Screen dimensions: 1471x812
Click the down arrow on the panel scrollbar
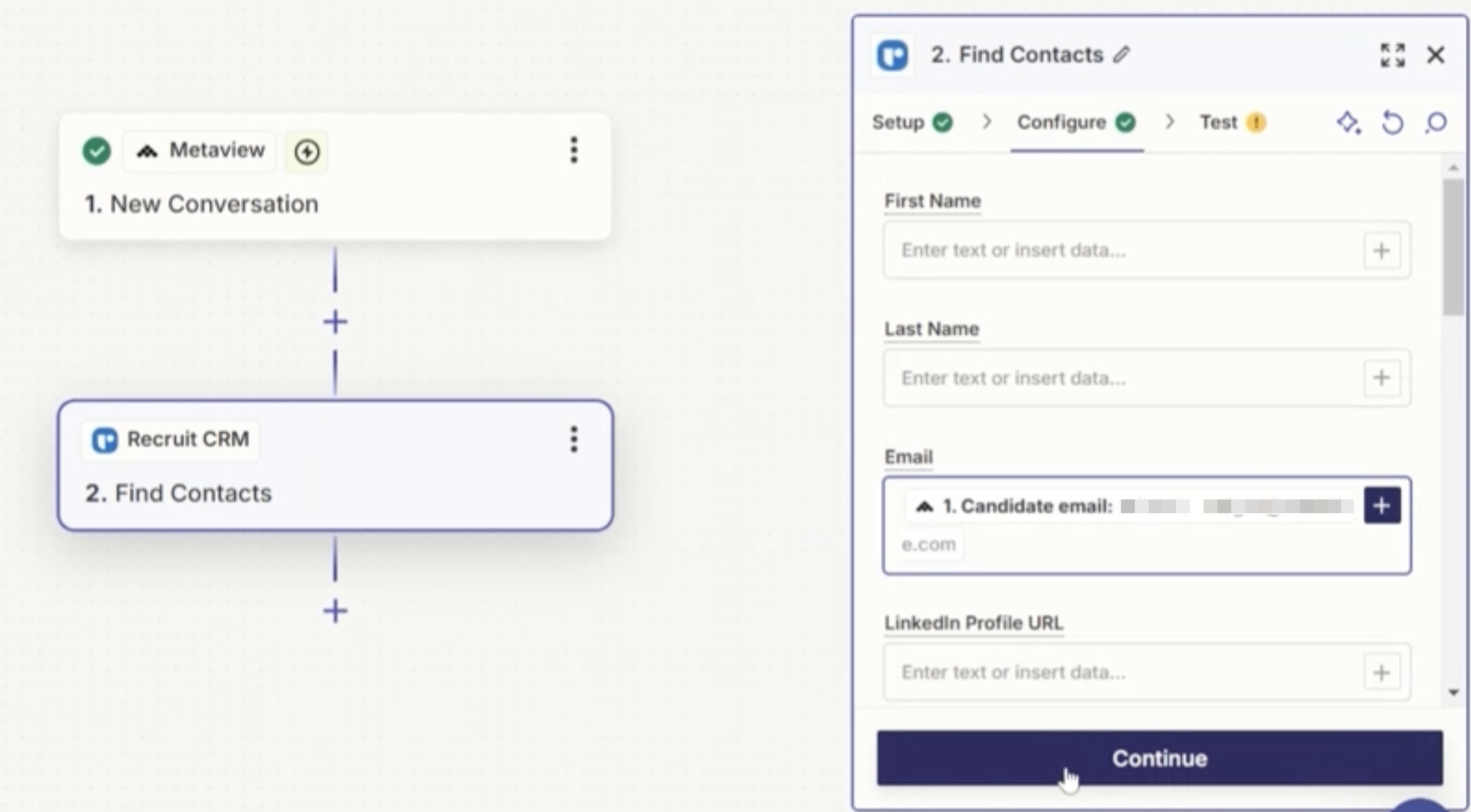(x=1453, y=692)
